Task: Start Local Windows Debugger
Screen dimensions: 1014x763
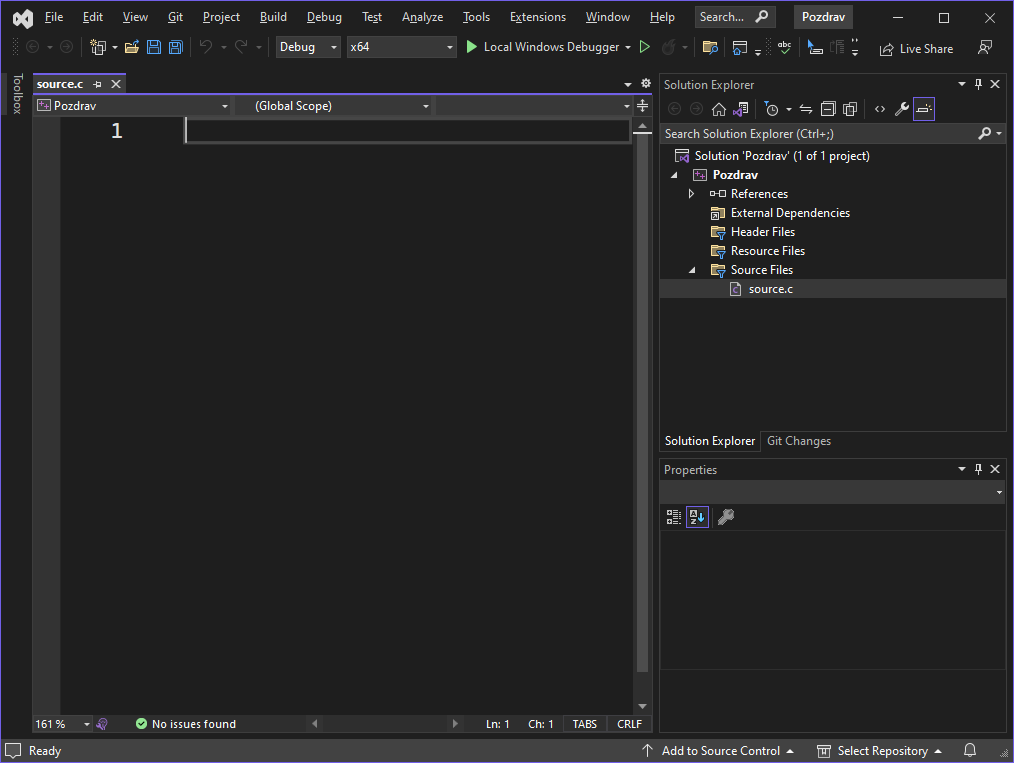Action: tap(543, 47)
